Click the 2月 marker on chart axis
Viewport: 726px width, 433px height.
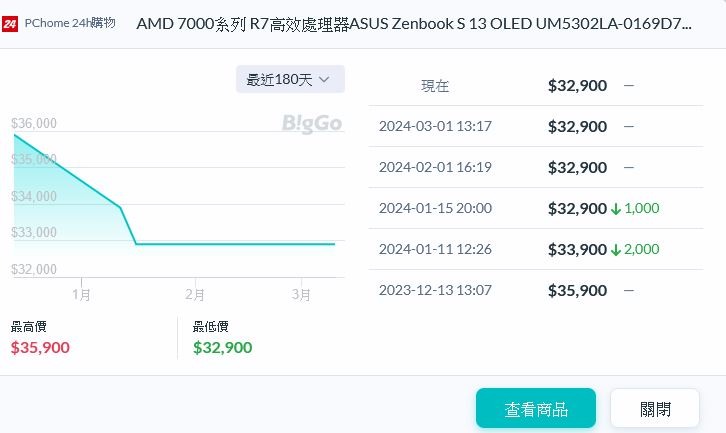pyautogui.click(x=194, y=295)
